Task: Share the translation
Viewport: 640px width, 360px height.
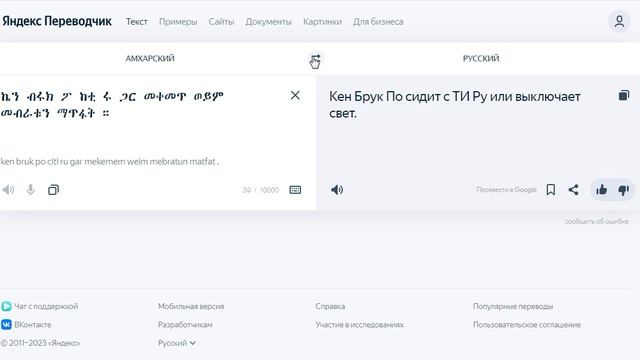Action: 573,190
